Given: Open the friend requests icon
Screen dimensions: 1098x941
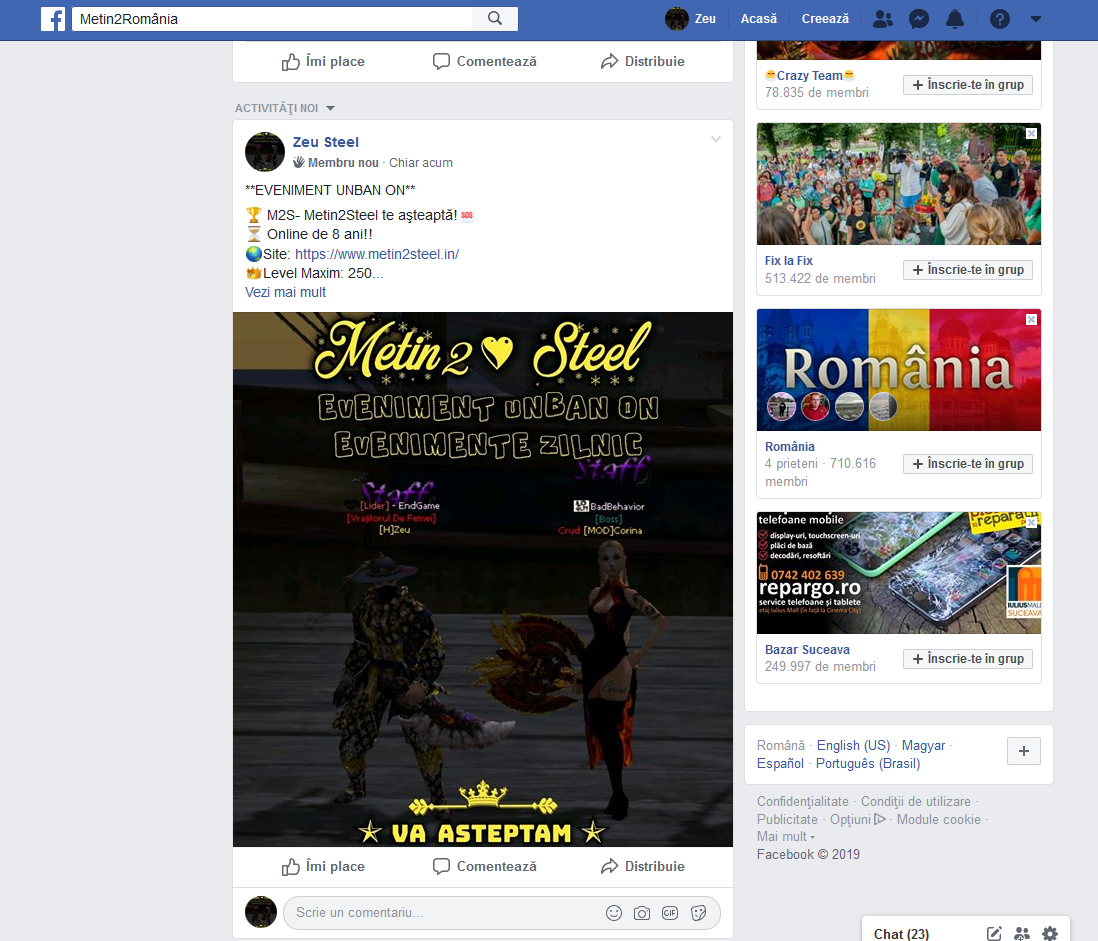Looking at the screenshot, I should coord(882,19).
